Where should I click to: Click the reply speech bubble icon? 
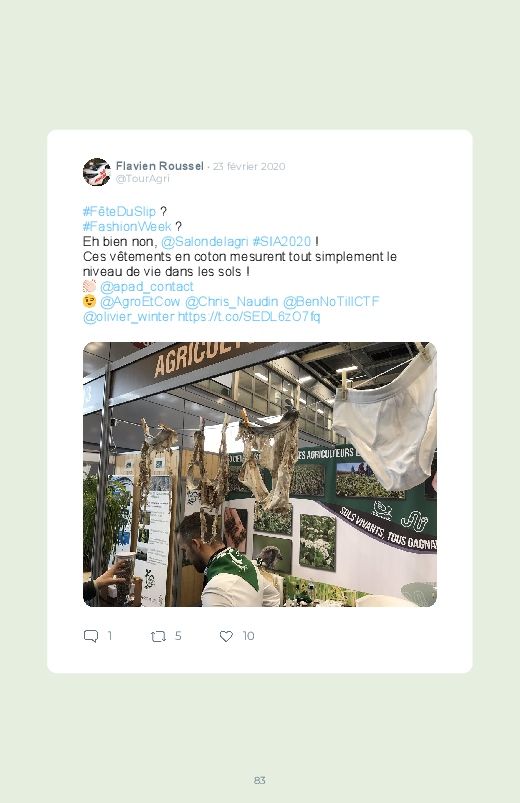point(91,636)
